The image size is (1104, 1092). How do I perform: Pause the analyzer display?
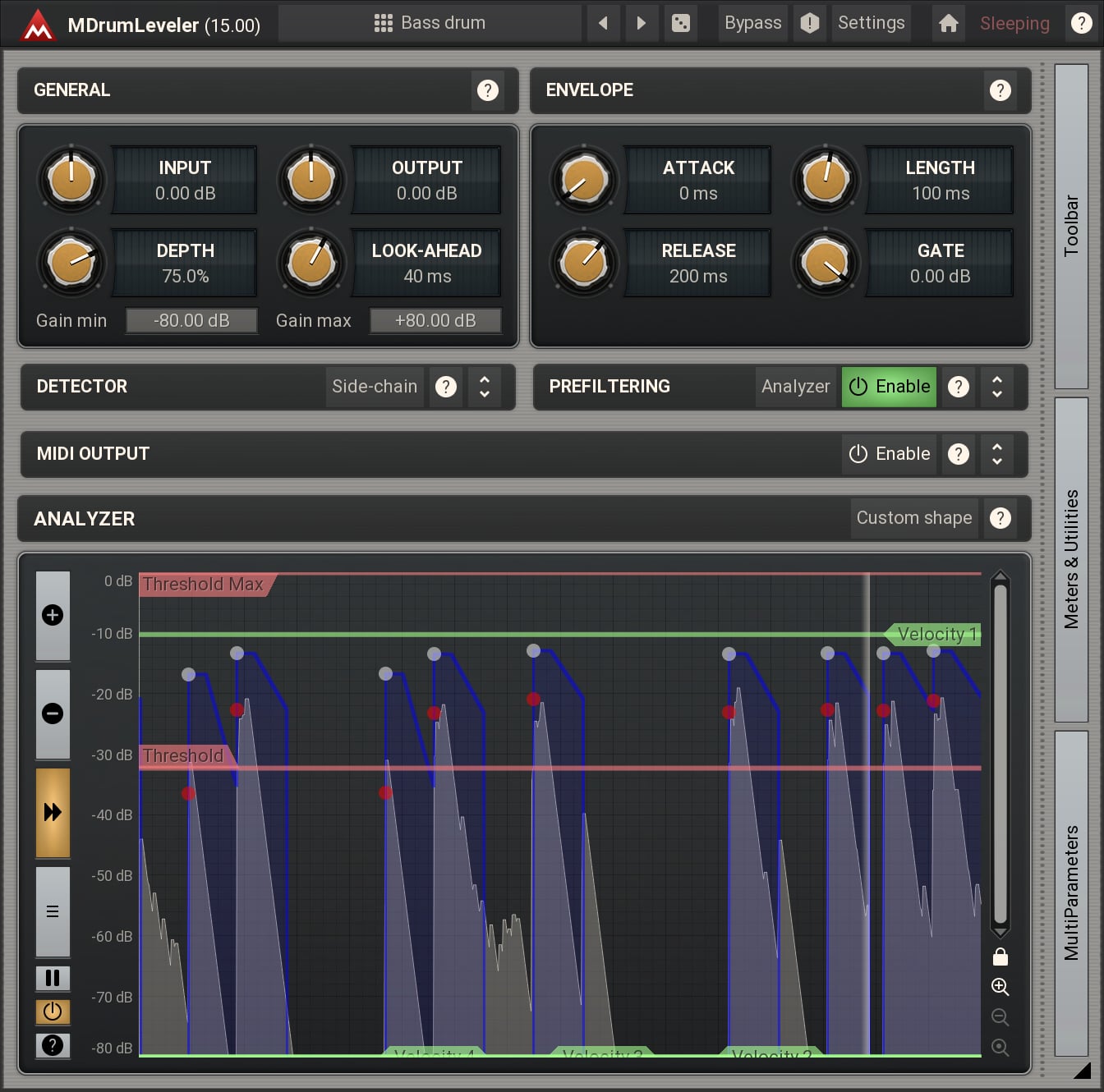[53, 978]
